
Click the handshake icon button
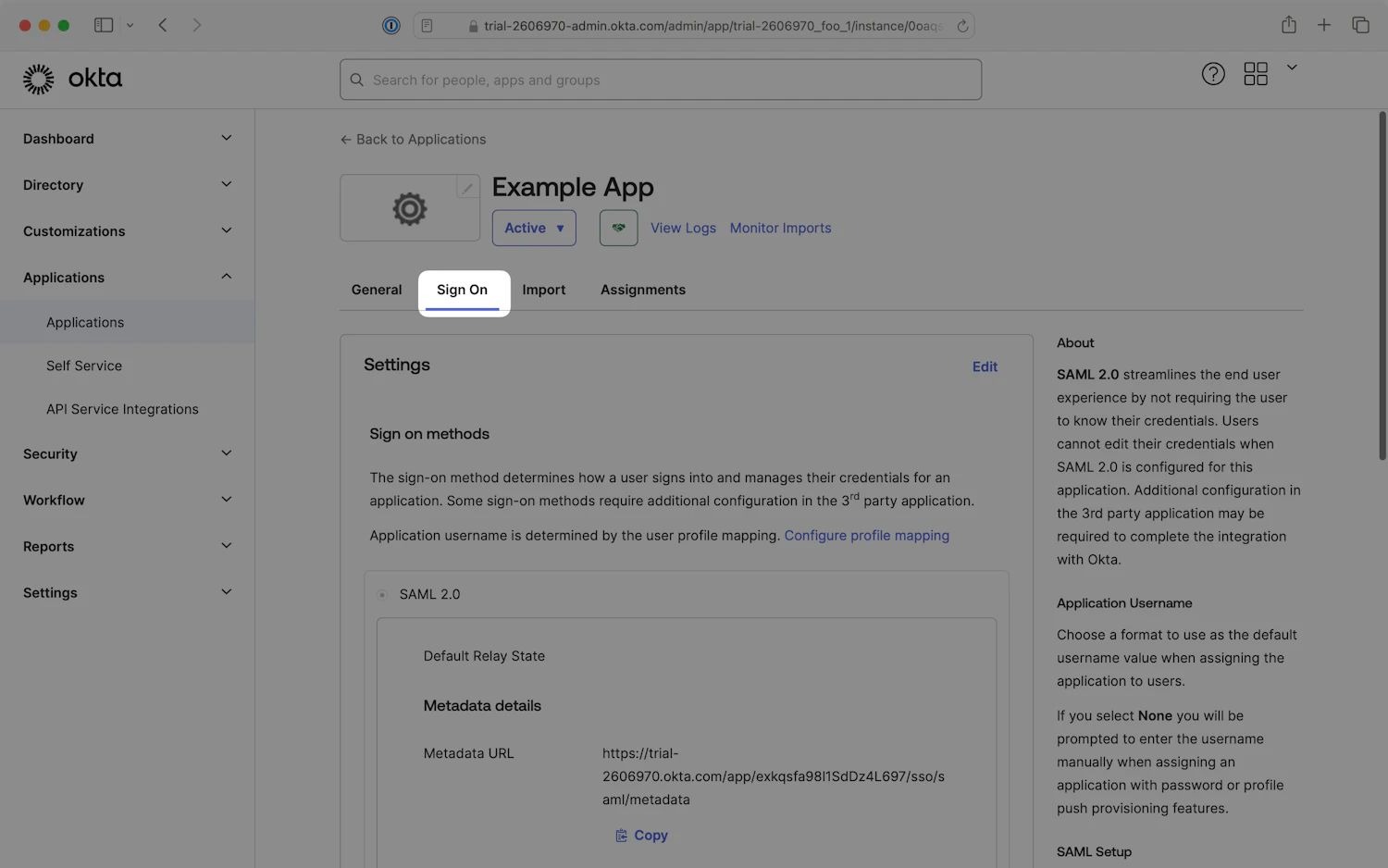coord(618,228)
